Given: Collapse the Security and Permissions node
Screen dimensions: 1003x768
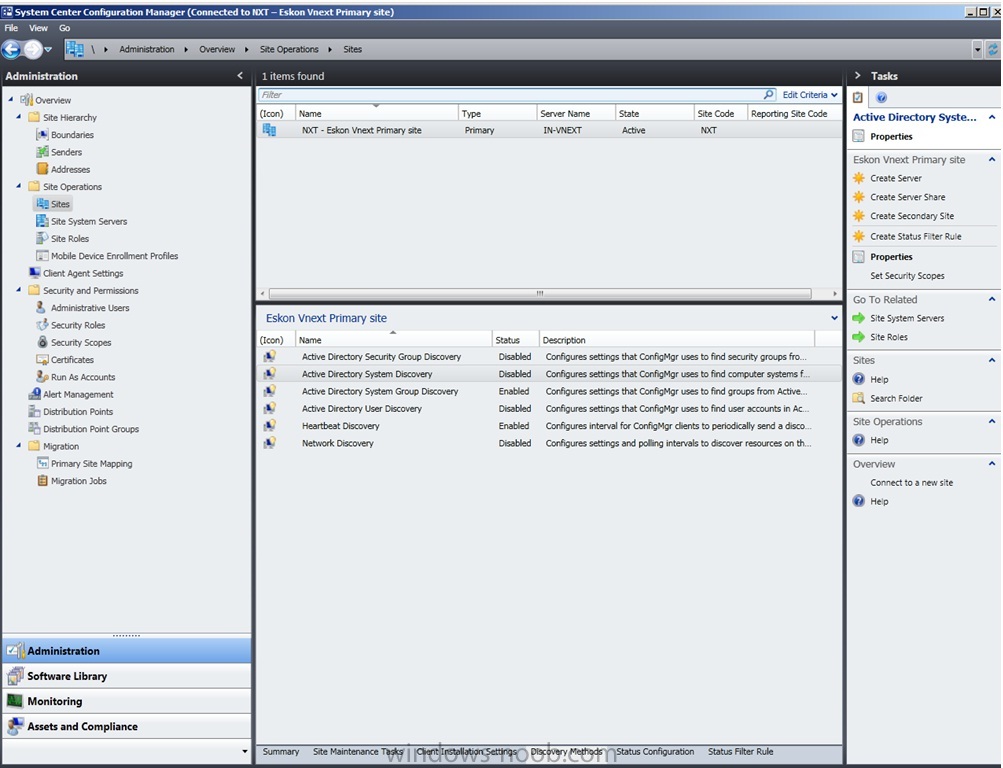Looking at the screenshot, I should pyautogui.click(x=19, y=289).
